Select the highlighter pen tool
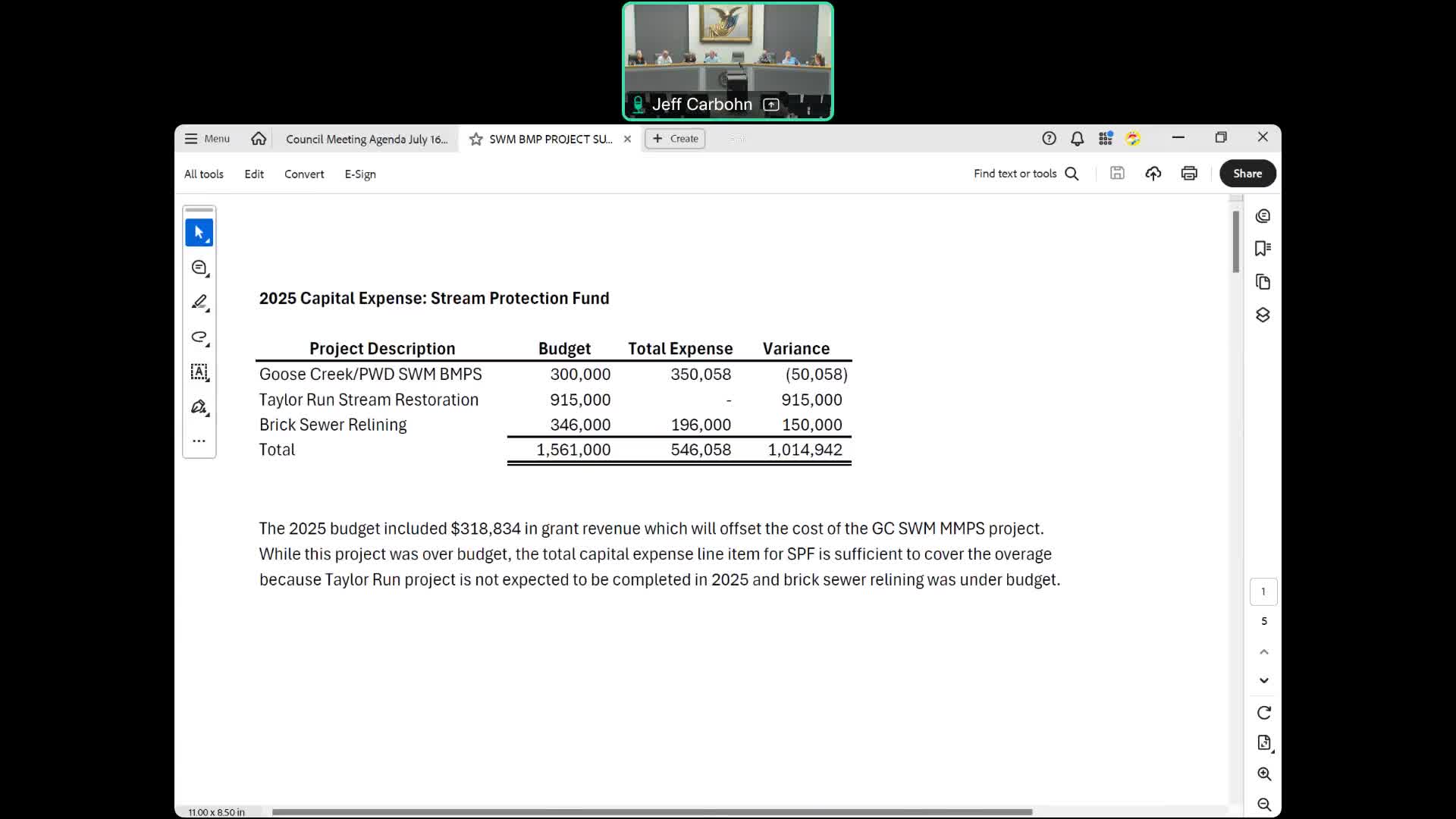The height and width of the screenshot is (819, 1456). click(x=199, y=303)
